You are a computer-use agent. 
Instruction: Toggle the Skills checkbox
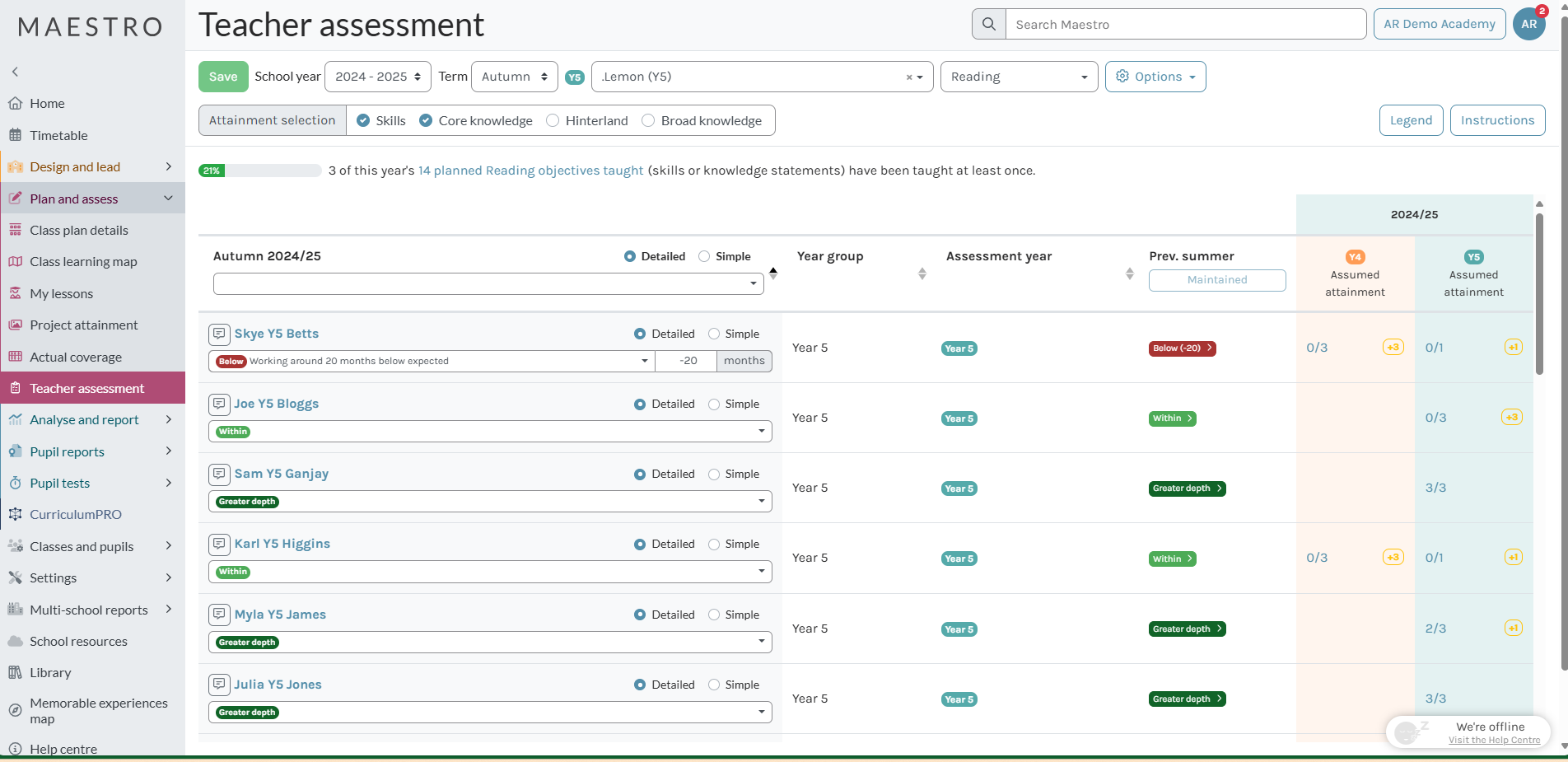(363, 120)
